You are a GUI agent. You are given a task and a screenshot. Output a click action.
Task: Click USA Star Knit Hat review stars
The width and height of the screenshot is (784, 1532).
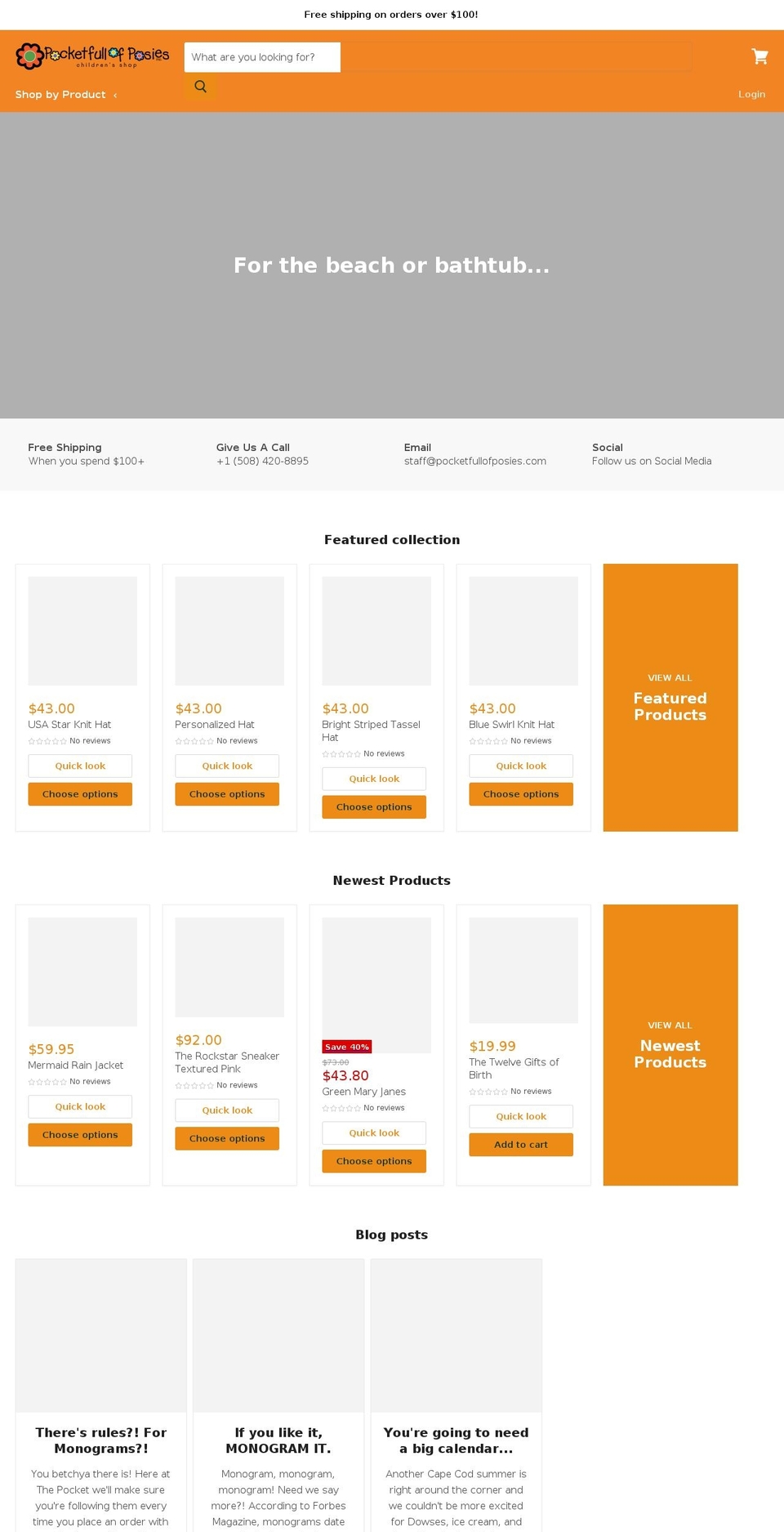tap(47, 741)
